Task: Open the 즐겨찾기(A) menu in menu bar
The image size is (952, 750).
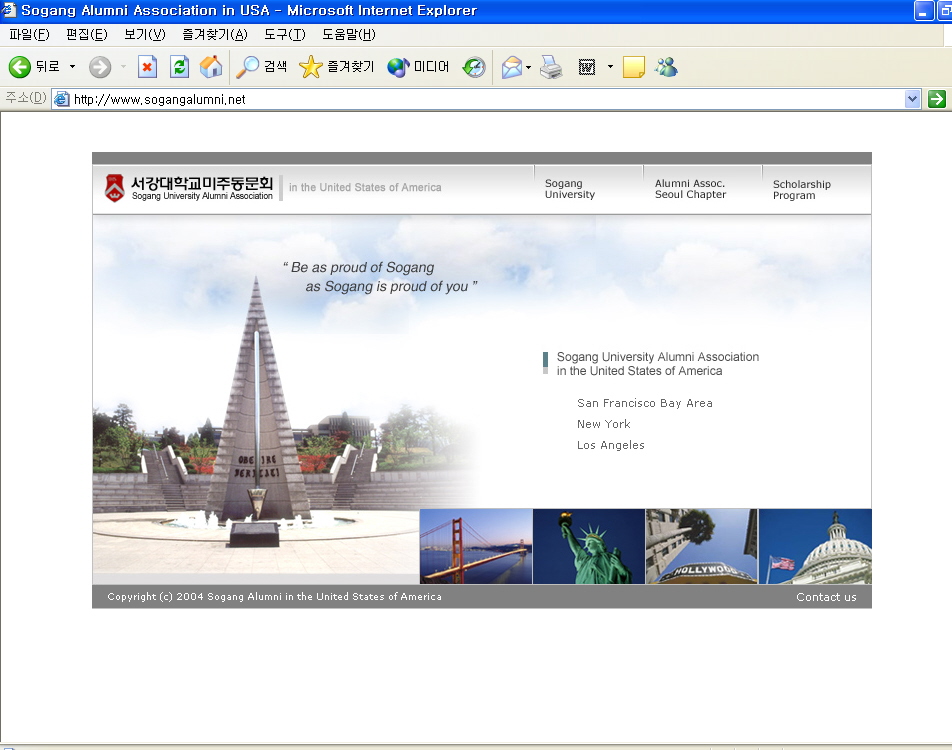Action: tap(214, 35)
